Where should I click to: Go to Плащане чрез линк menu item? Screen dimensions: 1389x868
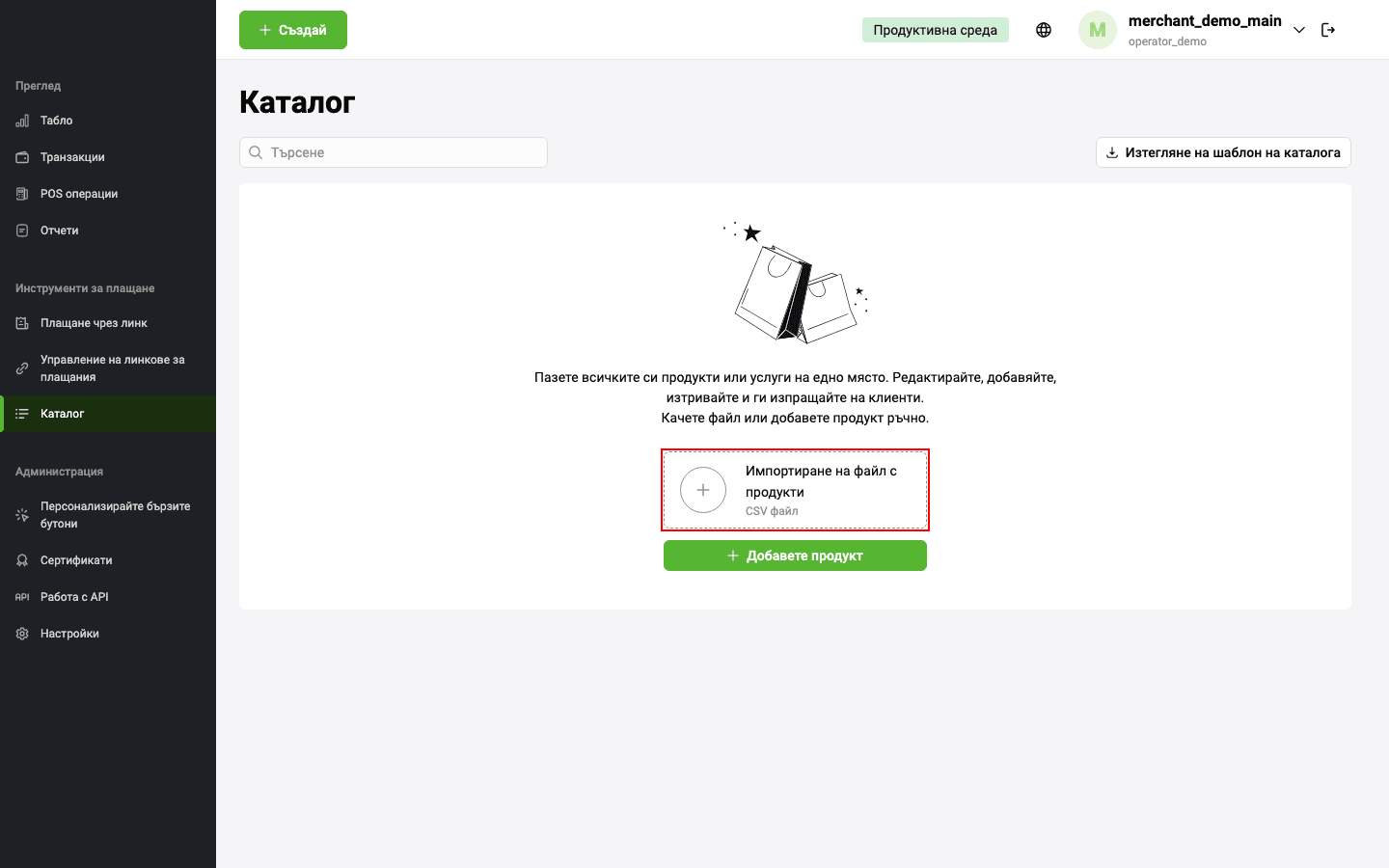pyautogui.click(x=108, y=323)
